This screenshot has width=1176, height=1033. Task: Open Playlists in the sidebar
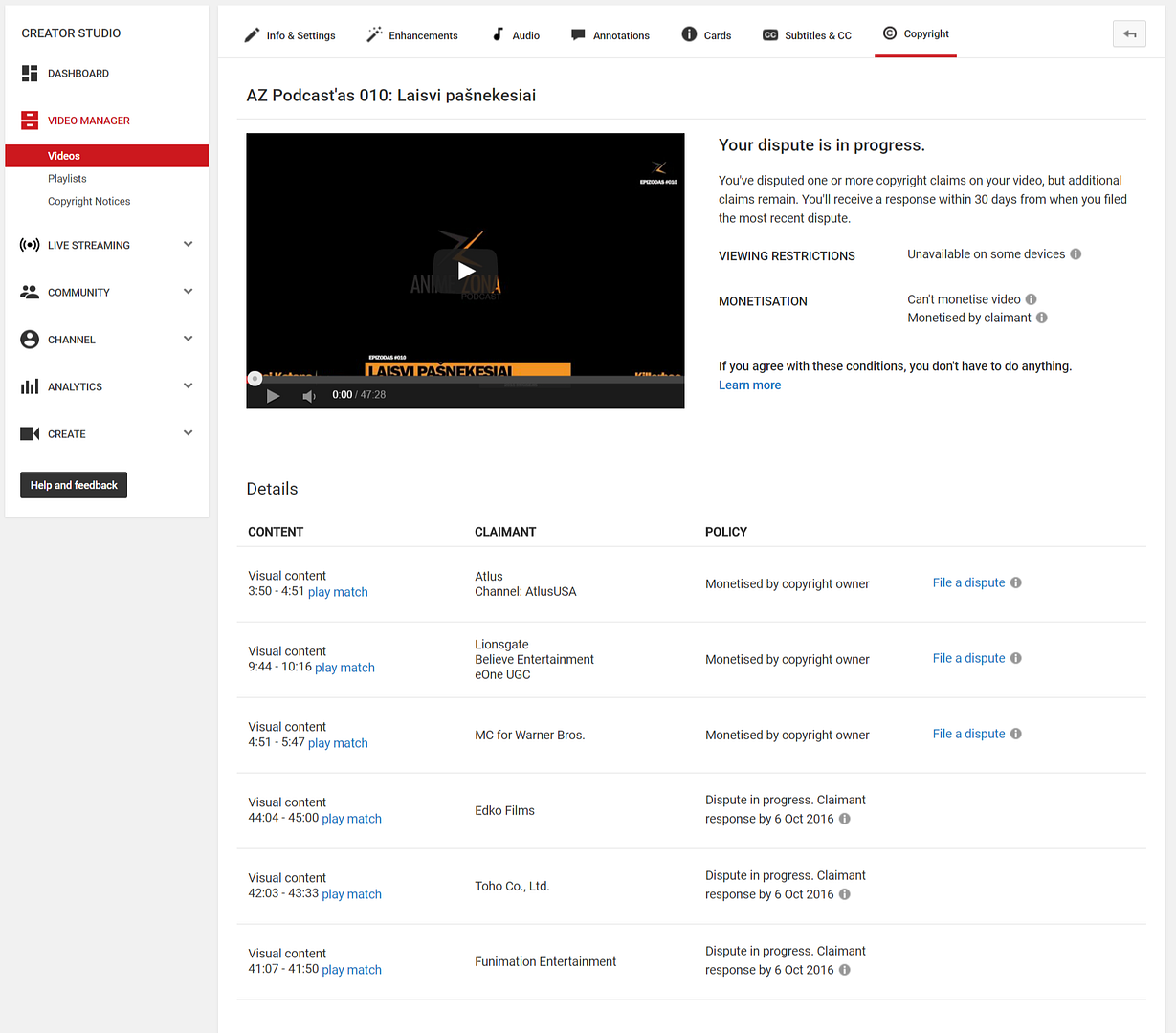click(67, 179)
